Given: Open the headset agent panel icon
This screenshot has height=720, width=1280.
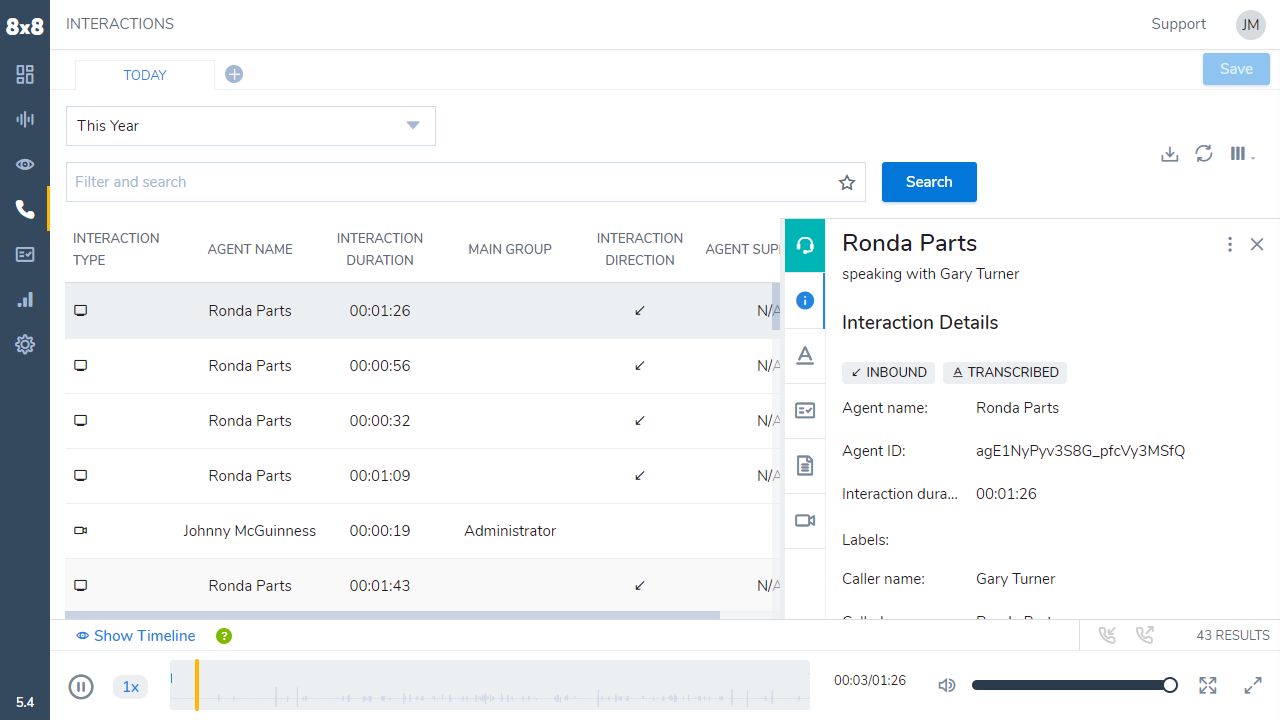Looking at the screenshot, I should 805,246.
